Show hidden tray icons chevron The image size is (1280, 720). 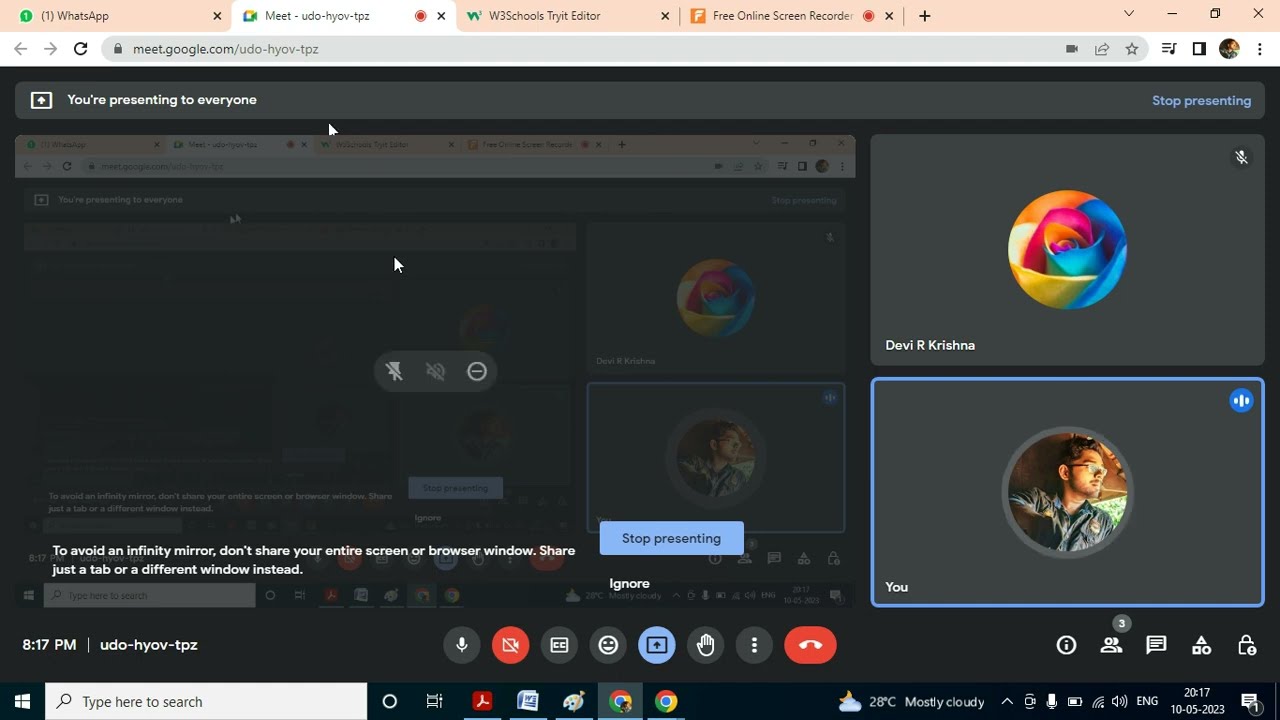click(x=1007, y=702)
